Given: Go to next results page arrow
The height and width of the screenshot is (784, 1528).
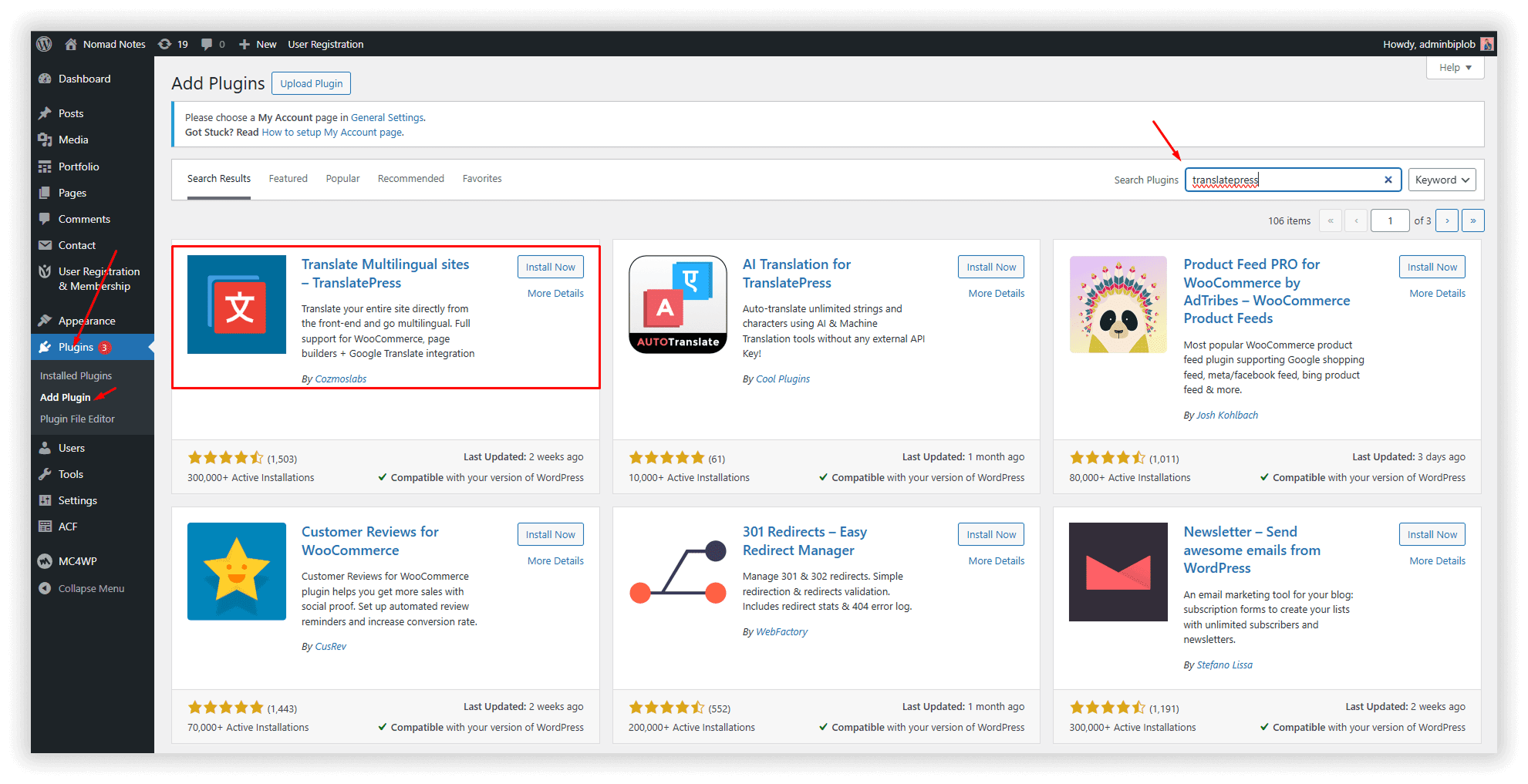Looking at the screenshot, I should (x=1447, y=220).
